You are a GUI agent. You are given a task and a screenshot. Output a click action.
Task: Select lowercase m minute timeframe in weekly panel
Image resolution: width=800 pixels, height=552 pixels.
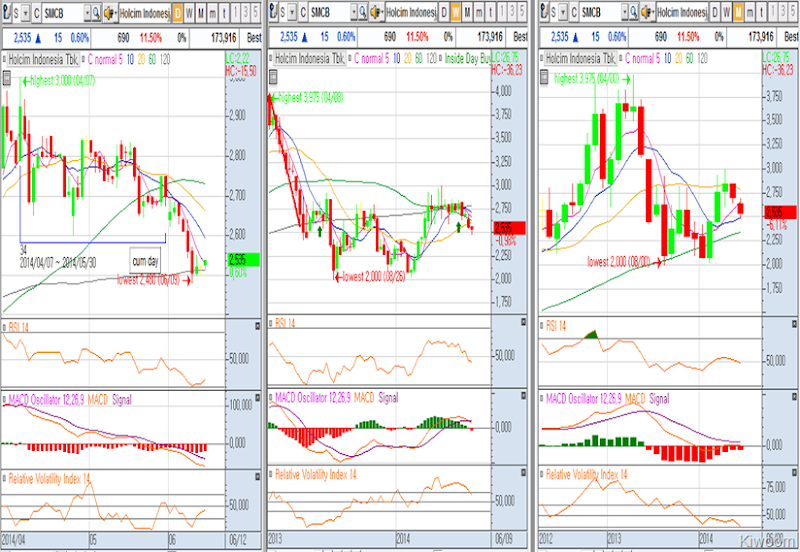pyautogui.click(x=479, y=13)
